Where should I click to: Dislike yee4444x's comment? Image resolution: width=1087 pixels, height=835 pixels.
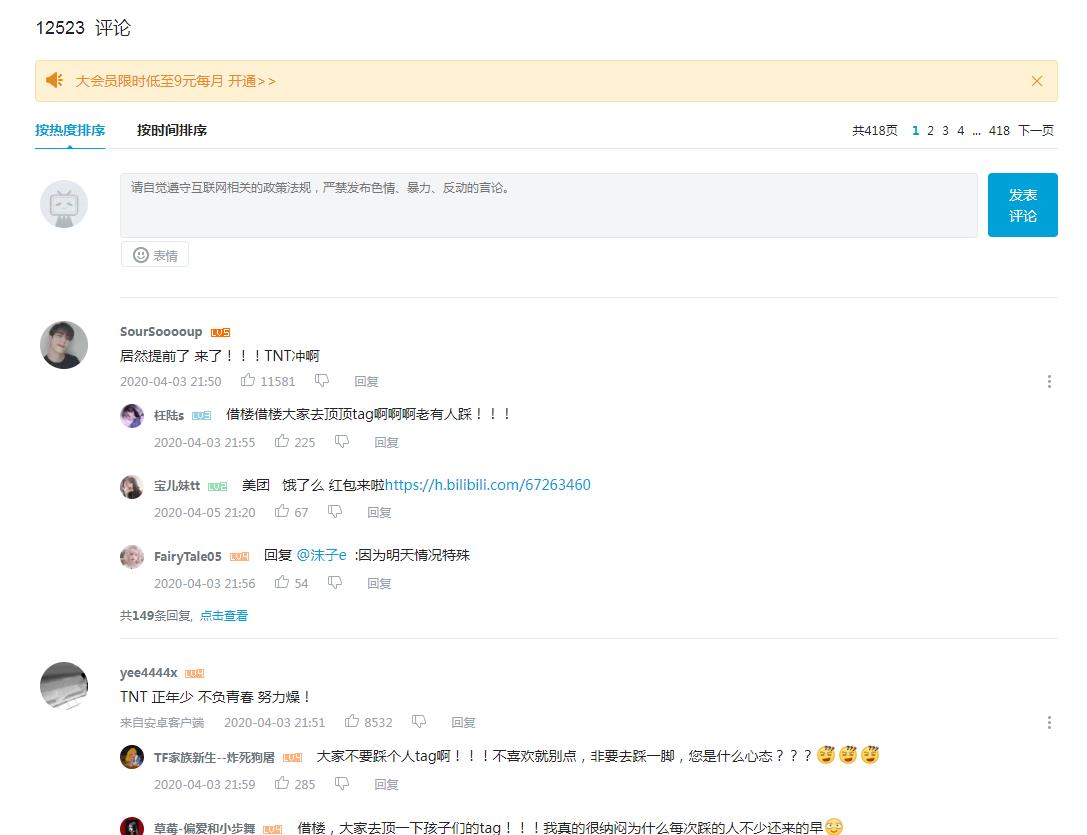point(419,722)
